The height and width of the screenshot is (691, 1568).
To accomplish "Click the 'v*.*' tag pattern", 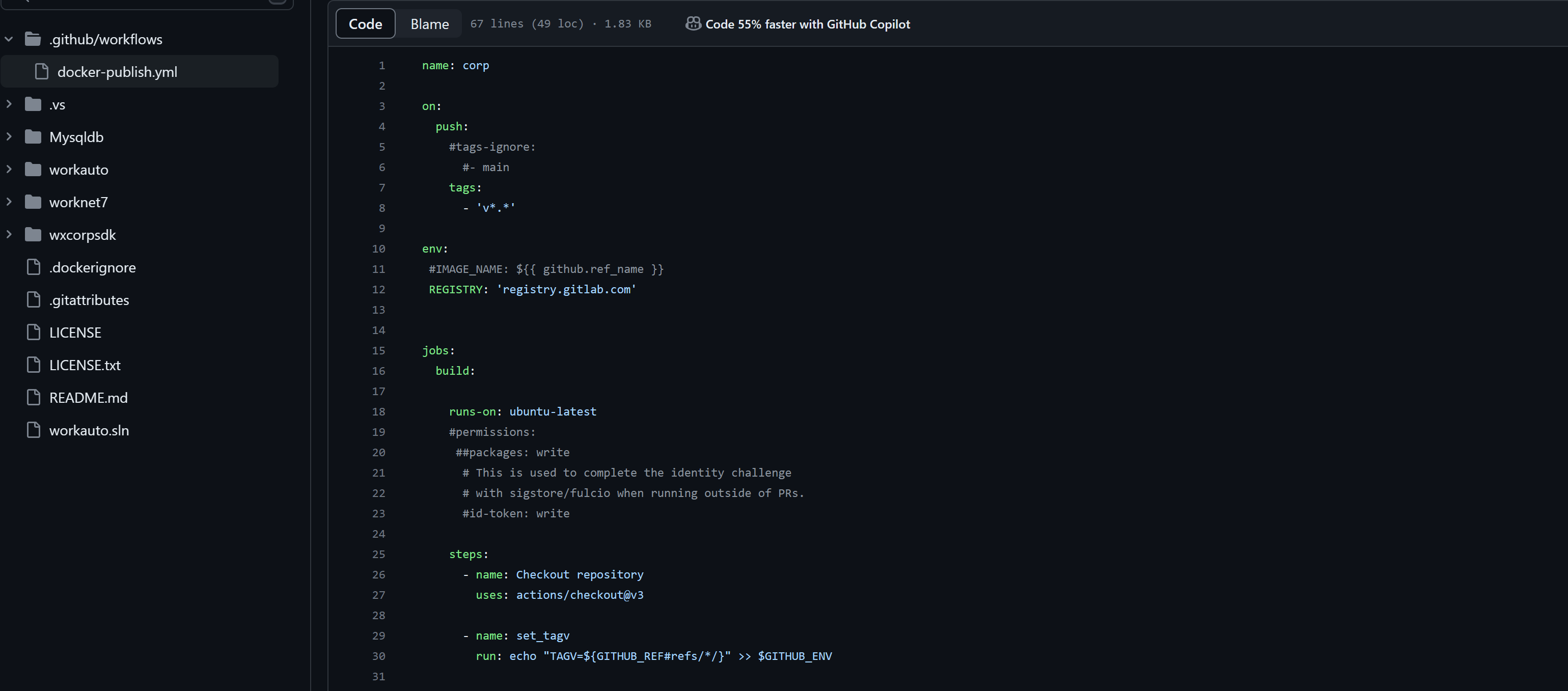I will [496, 208].
